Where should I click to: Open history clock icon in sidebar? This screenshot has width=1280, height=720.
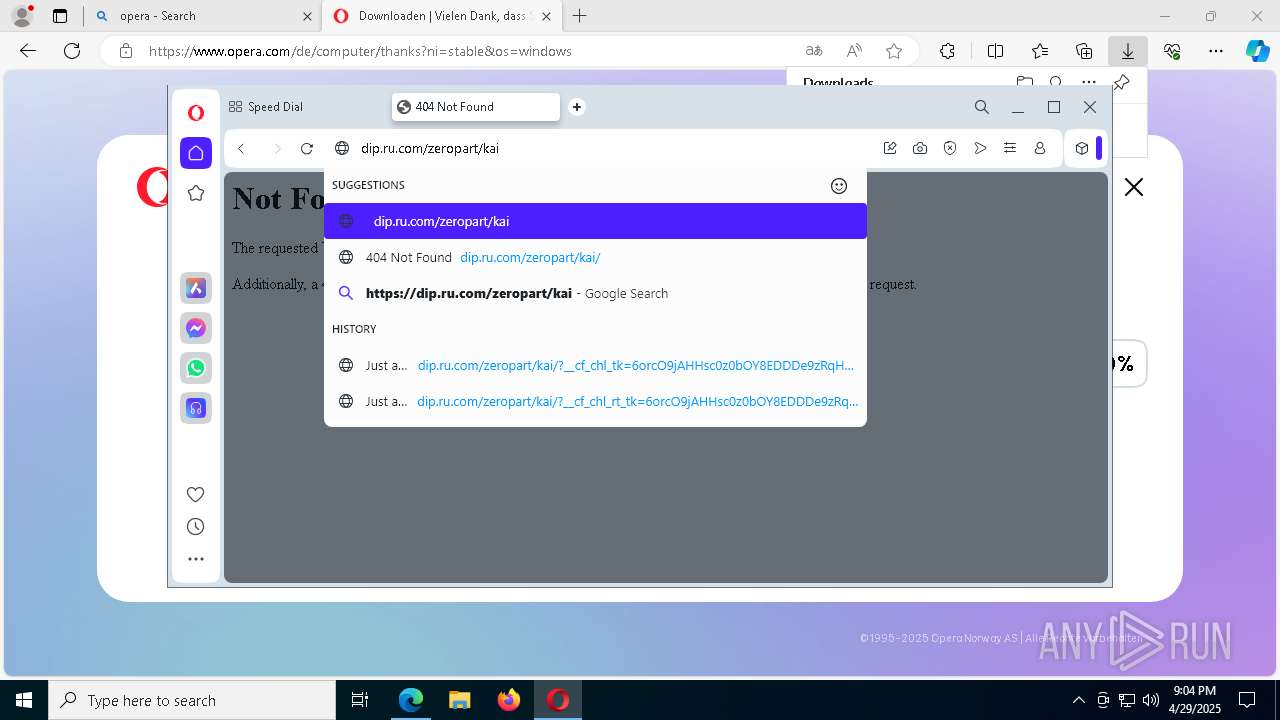coord(196,527)
